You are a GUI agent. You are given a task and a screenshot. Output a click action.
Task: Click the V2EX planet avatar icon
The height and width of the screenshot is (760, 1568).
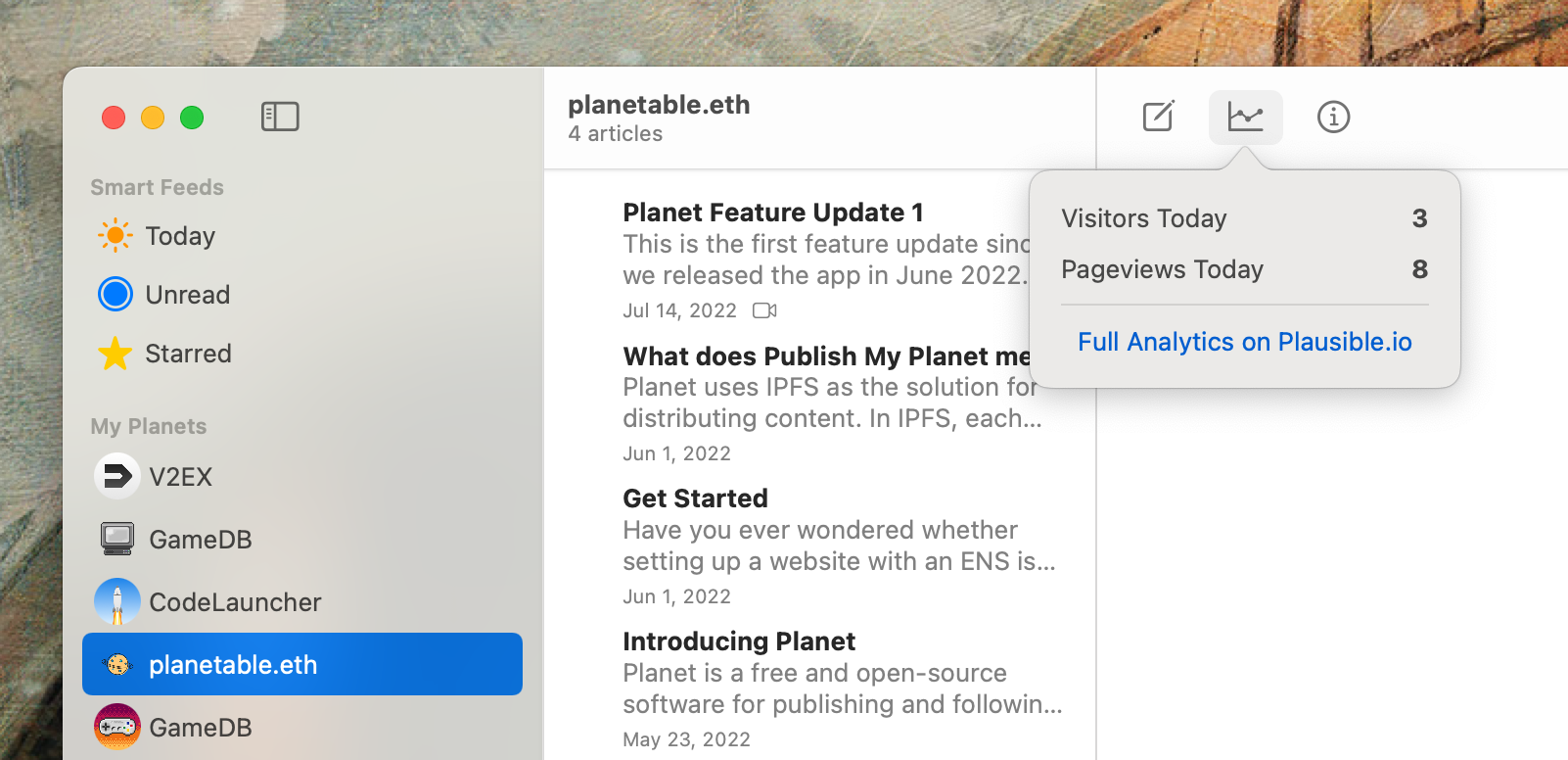pyautogui.click(x=116, y=477)
